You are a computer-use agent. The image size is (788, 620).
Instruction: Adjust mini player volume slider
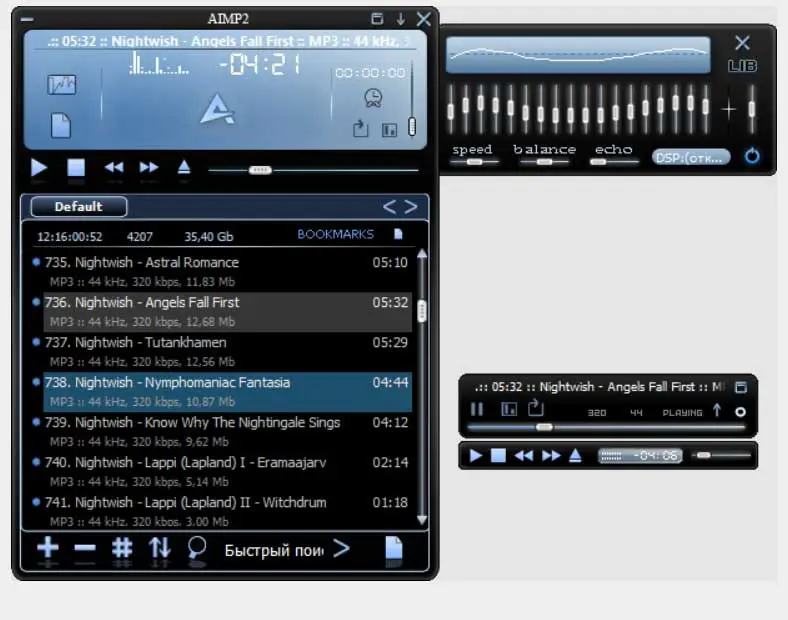click(x=704, y=455)
